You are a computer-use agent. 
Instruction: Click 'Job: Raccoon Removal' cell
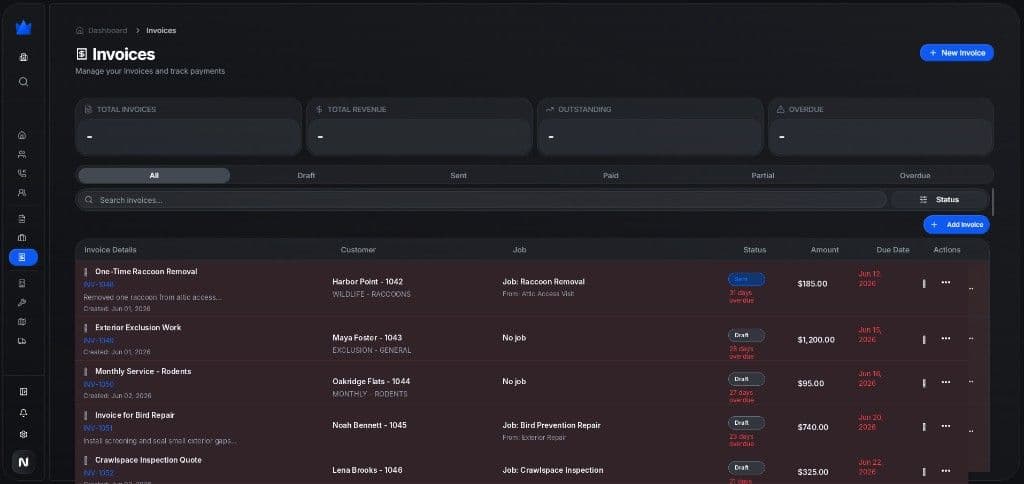543,282
